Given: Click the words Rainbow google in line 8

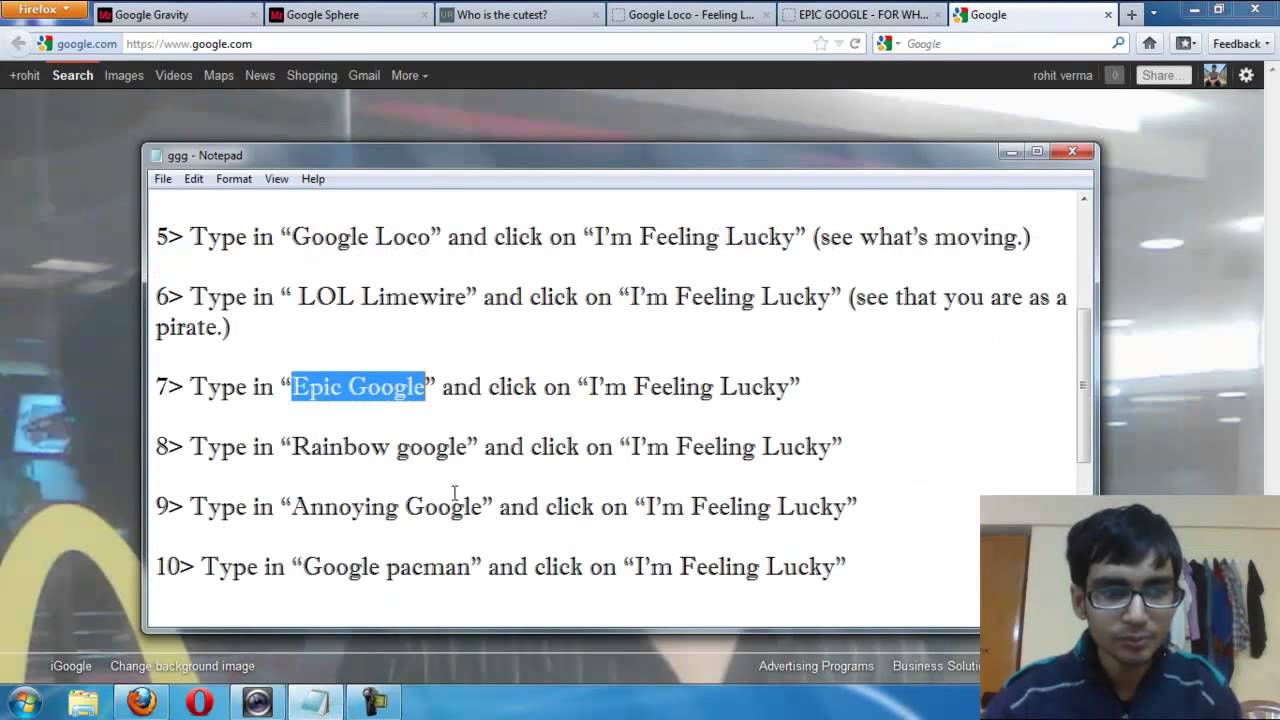Looking at the screenshot, I should coord(379,447).
